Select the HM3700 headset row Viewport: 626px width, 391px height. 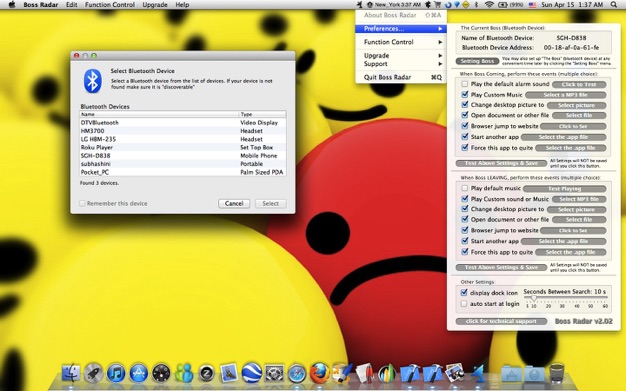pos(183,131)
